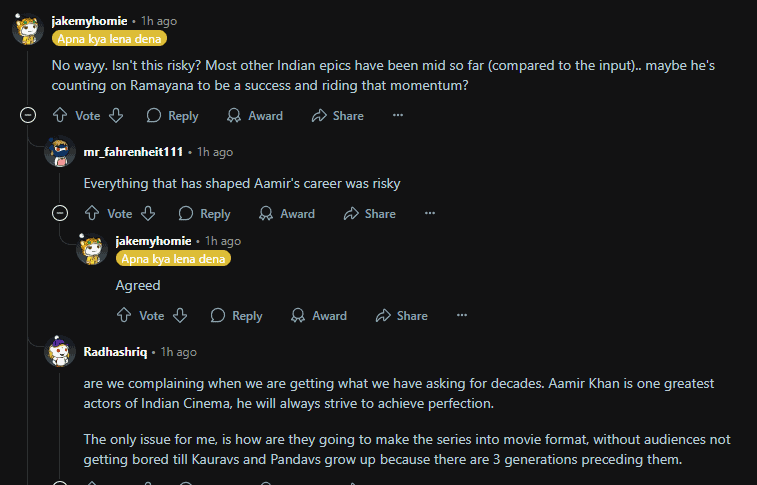Collapse jakemyhomie's top comment thread
The image size is (757, 485).
click(28, 116)
